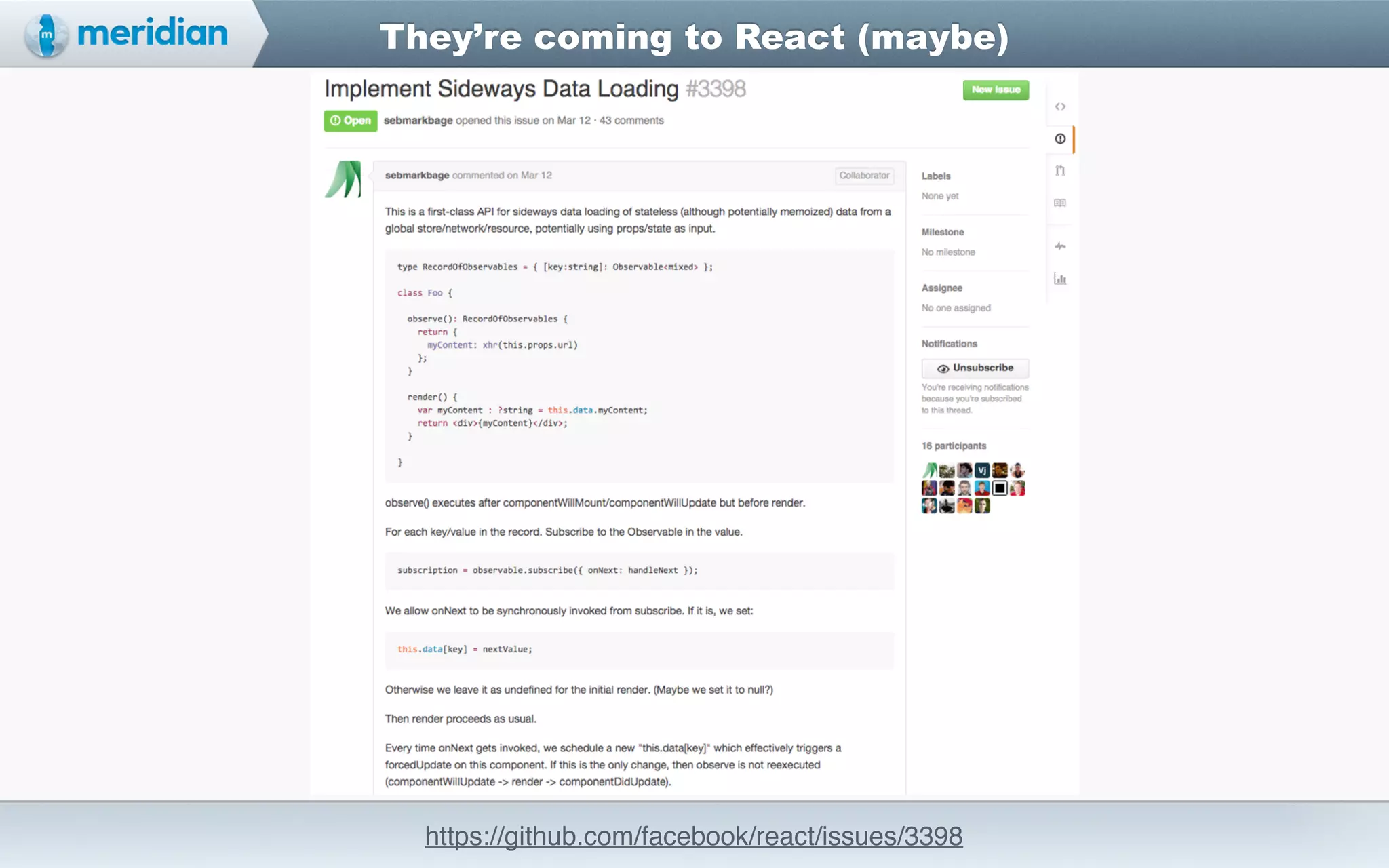The image size is (1389, 868).
Task: Click the New issue button
Action: coord(996,90)
